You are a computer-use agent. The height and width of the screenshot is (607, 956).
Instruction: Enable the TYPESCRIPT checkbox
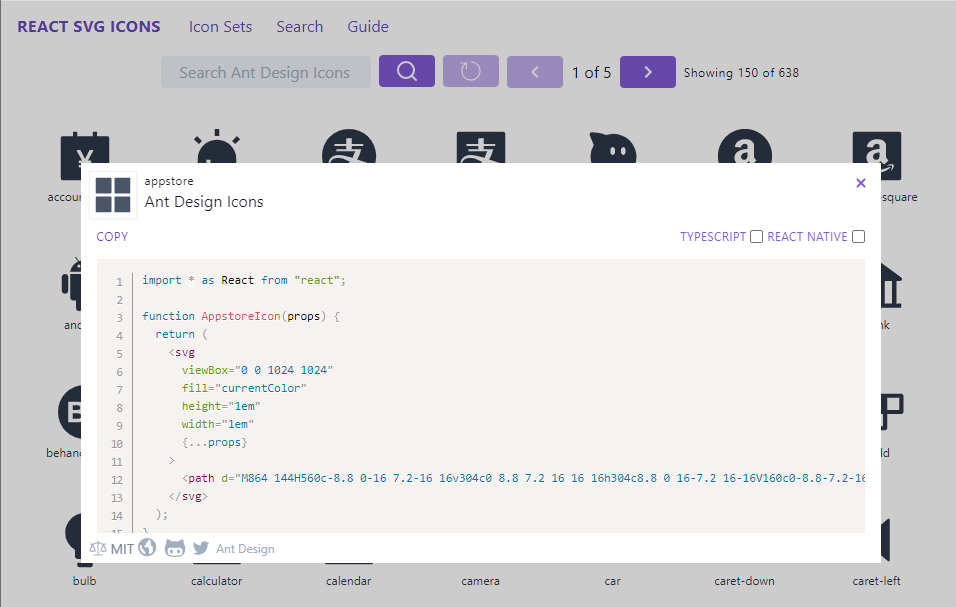click(756, 236)
